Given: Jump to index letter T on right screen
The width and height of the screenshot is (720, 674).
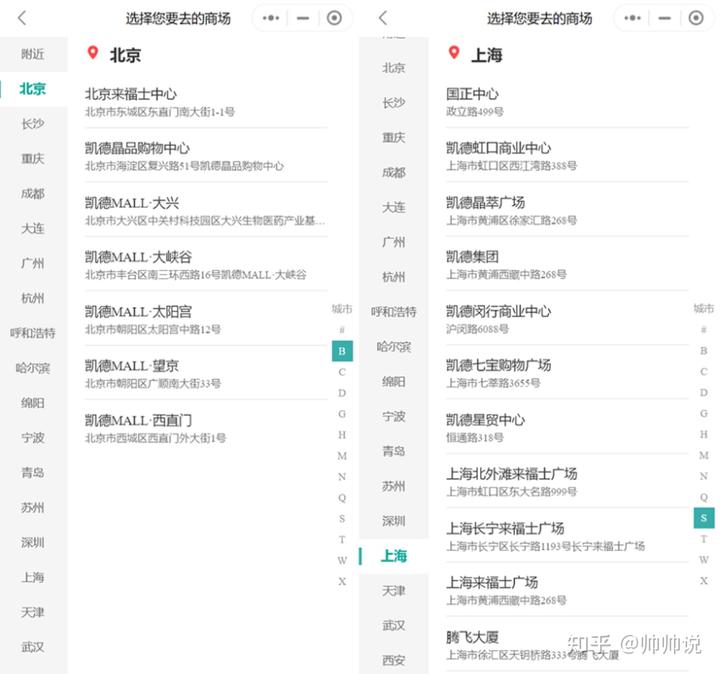Looking at the screenshot, I should 703,539.
